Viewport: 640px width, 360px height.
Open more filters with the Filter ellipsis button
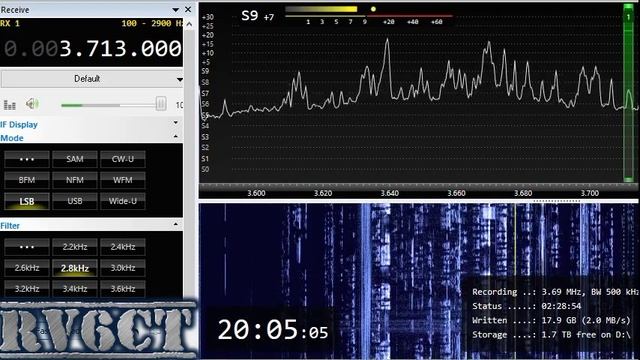(27, 247)
